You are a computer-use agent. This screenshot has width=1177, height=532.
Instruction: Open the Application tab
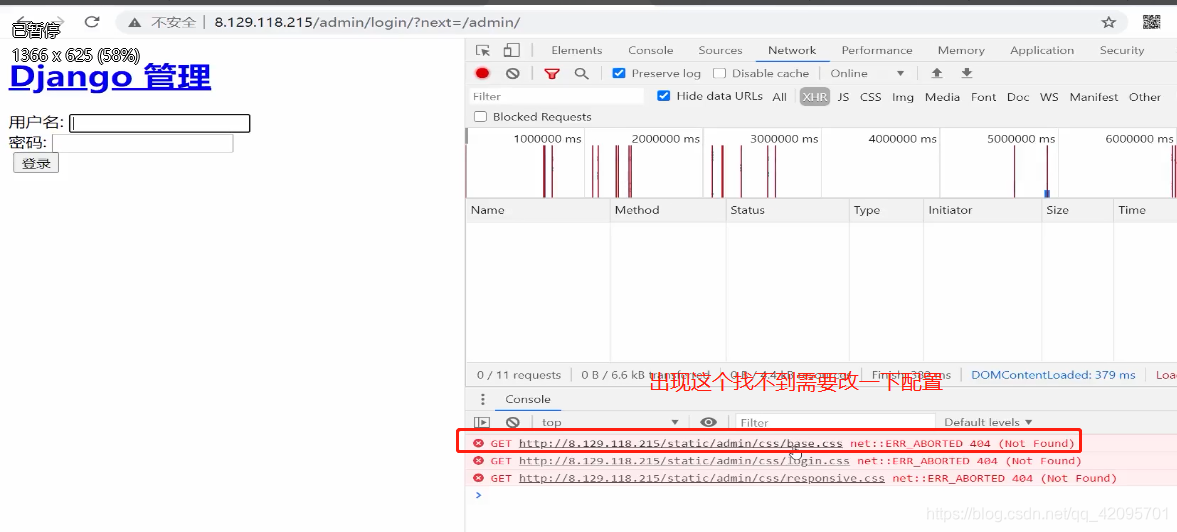click(x=1042, y=50)
